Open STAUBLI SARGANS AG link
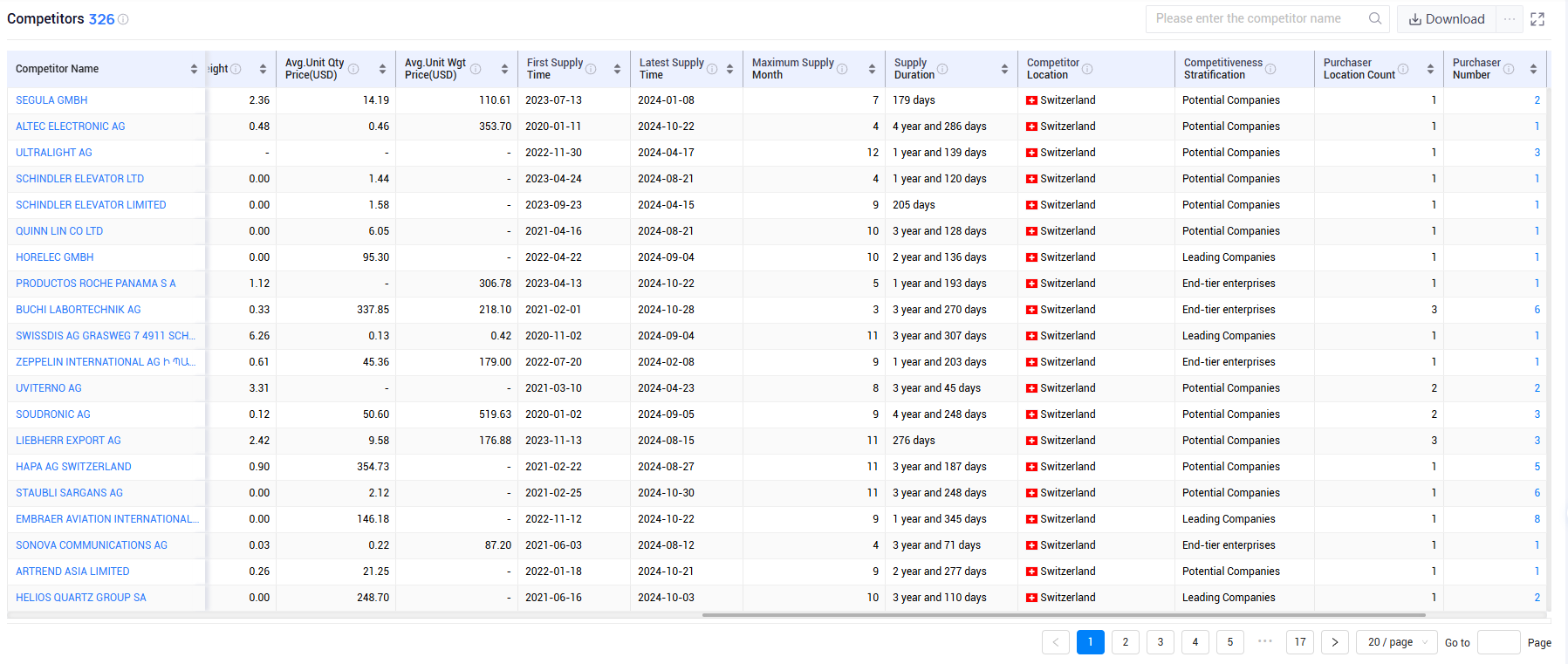Image resolution: width=1568 pixels, height=664 pixels. click(69, 493)
